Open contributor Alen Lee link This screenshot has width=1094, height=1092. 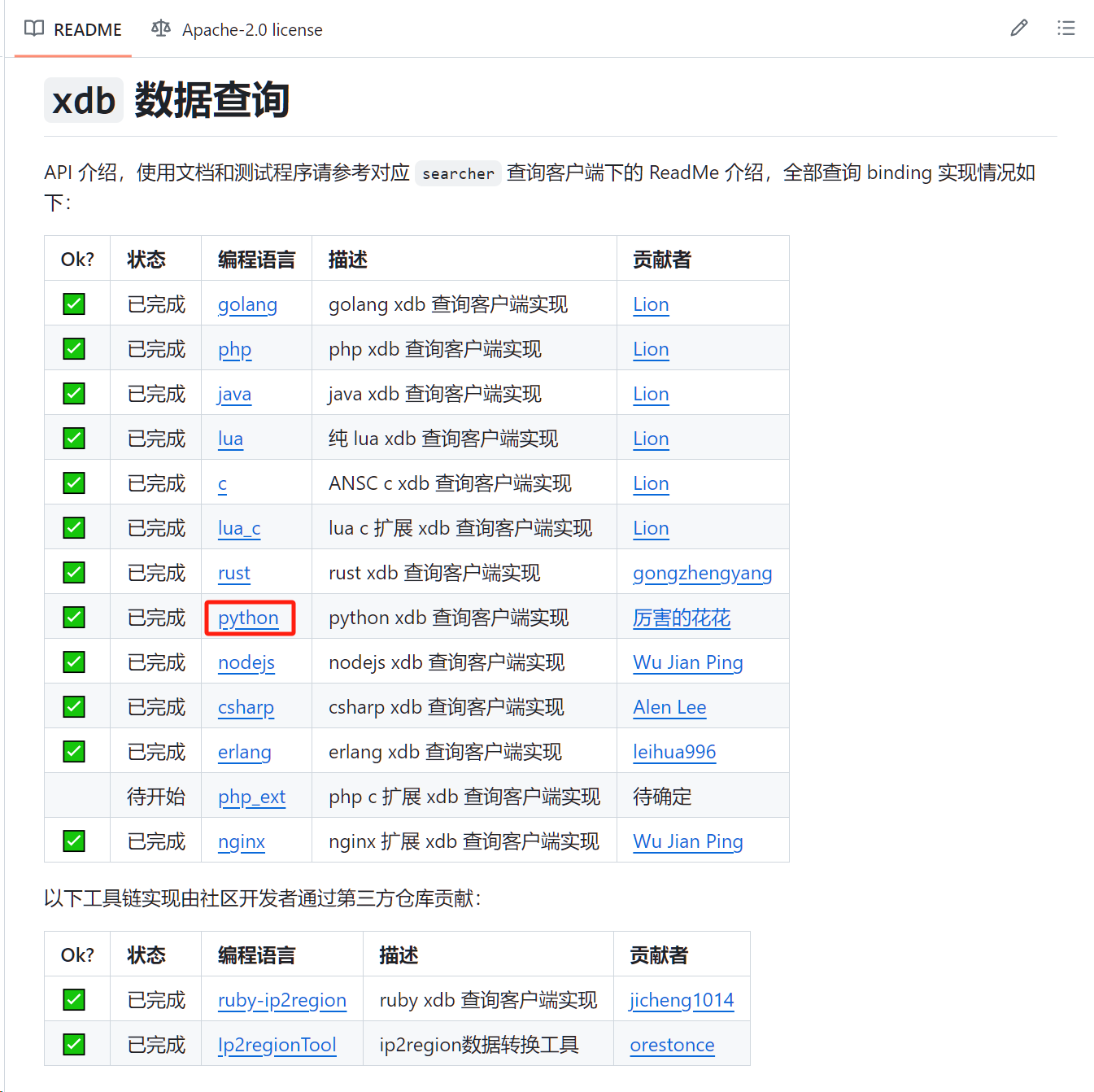[x=669, y=707]
